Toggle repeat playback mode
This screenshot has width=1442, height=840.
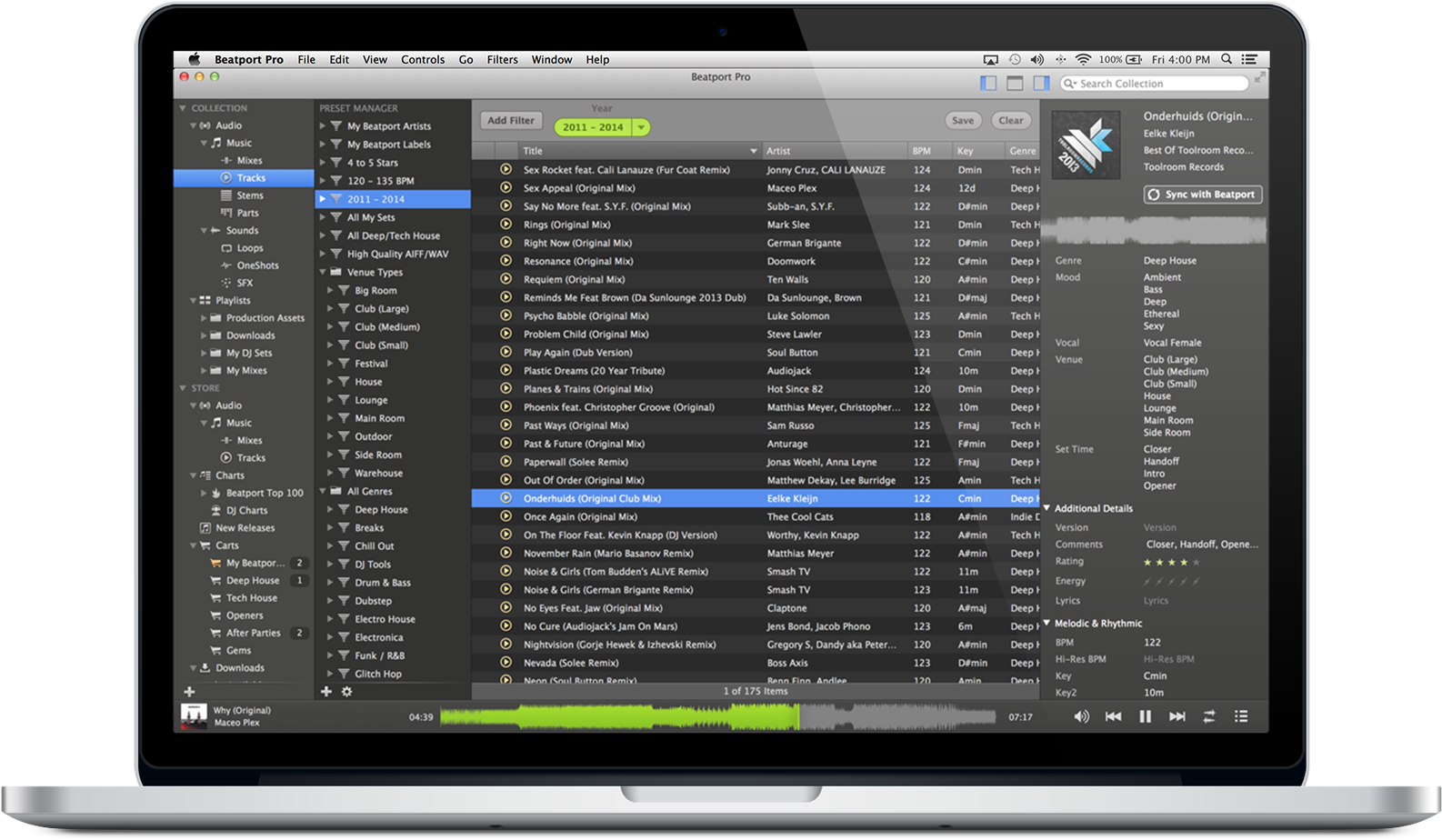tap(1209, 716)
